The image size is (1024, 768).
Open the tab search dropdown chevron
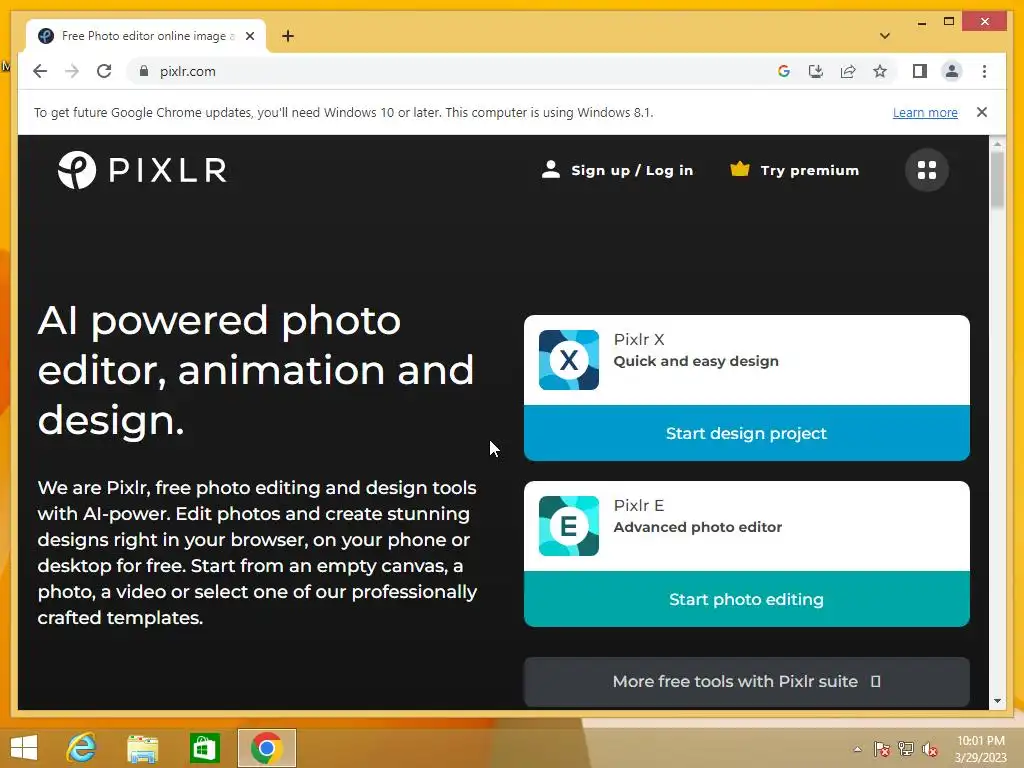click(885, 36)
